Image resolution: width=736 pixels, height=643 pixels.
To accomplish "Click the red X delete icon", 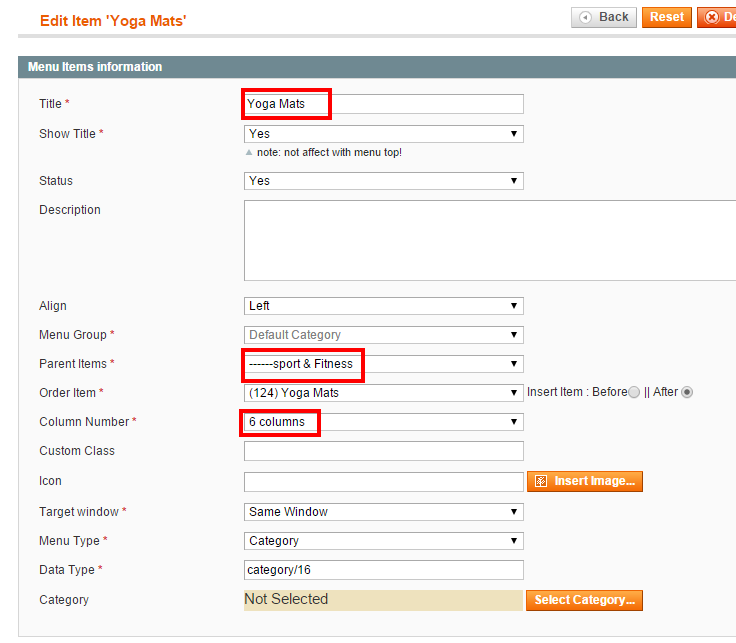I will click(712, 17).
